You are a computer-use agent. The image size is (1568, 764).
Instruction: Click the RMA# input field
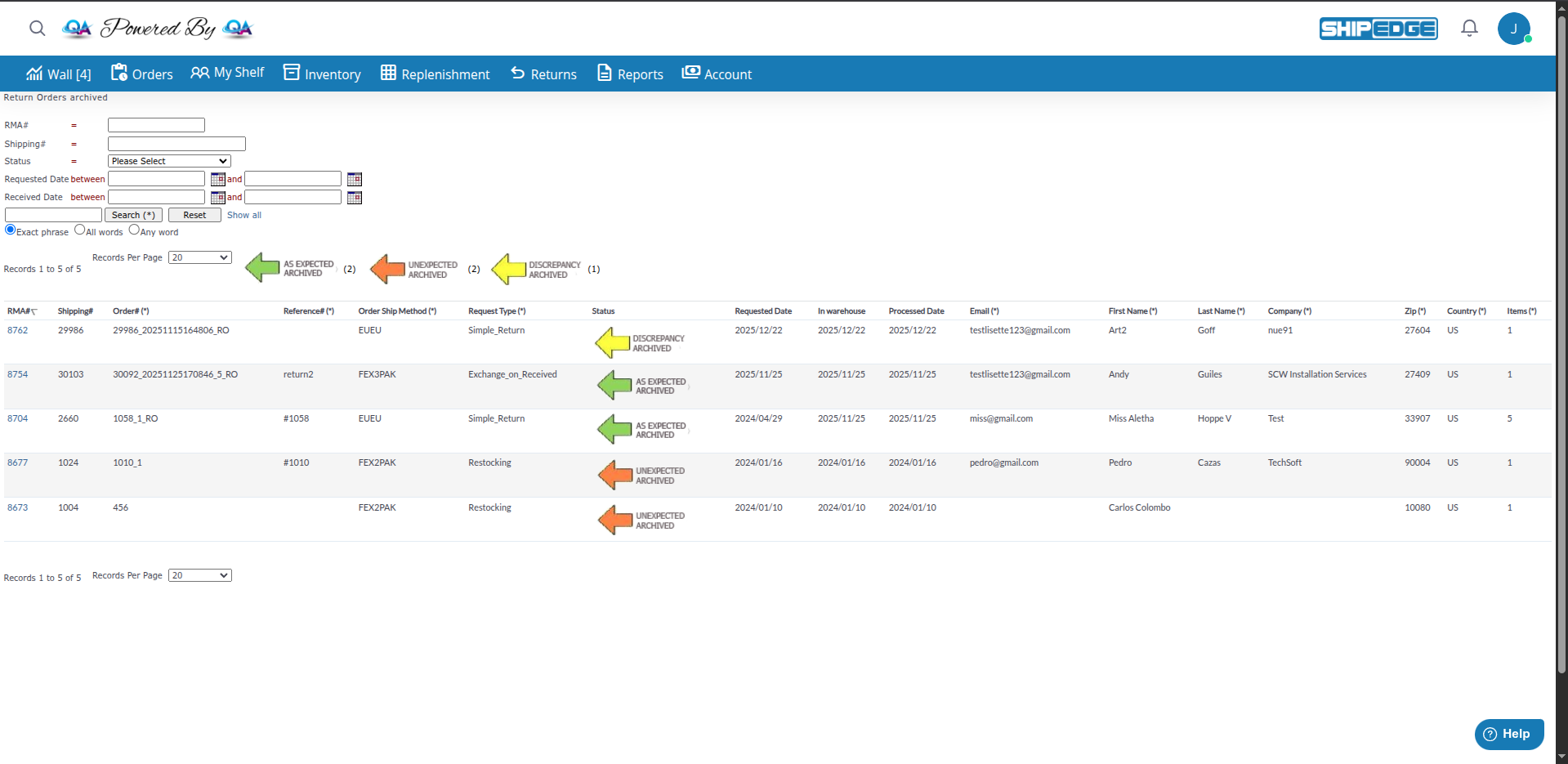[156, 125]
